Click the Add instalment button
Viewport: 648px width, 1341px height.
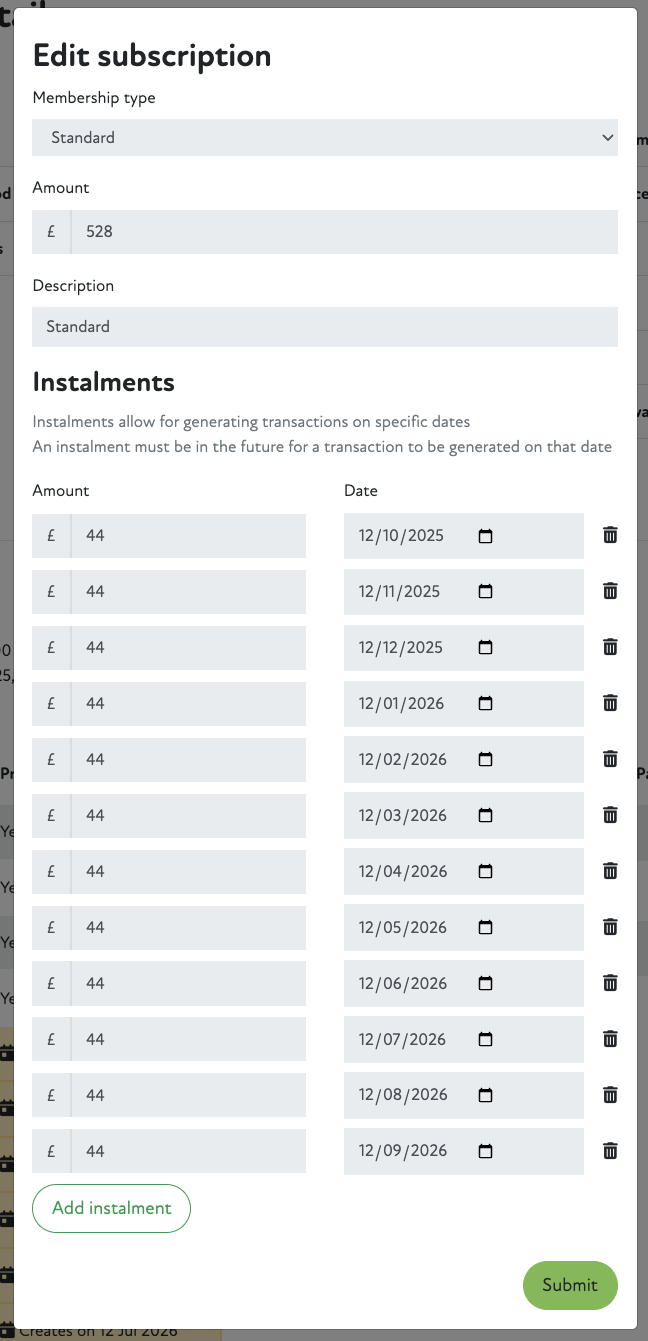click(112, 1208)
